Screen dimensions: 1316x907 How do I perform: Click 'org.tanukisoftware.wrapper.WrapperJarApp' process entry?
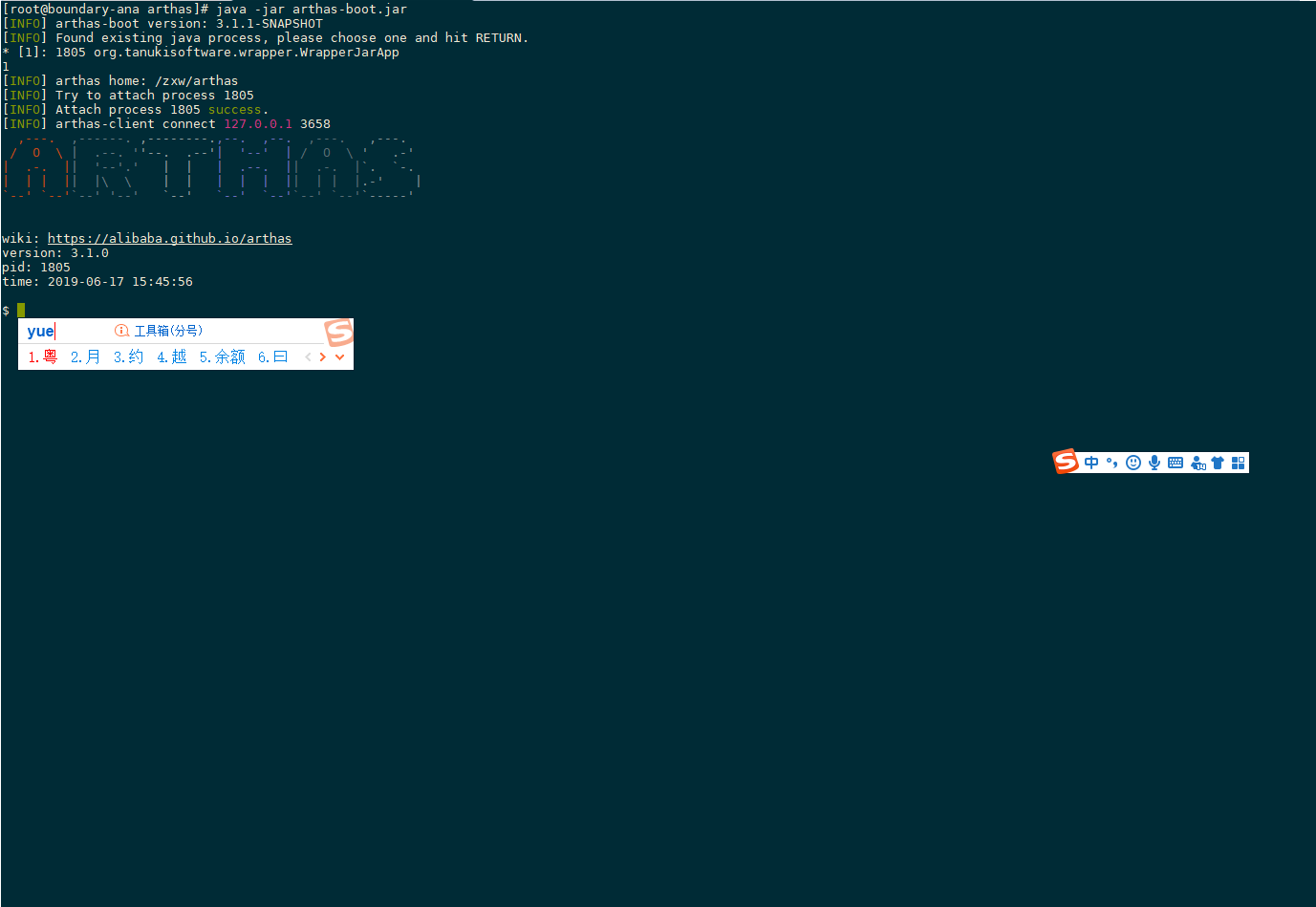pyautogui.click(x=247, y=53)
